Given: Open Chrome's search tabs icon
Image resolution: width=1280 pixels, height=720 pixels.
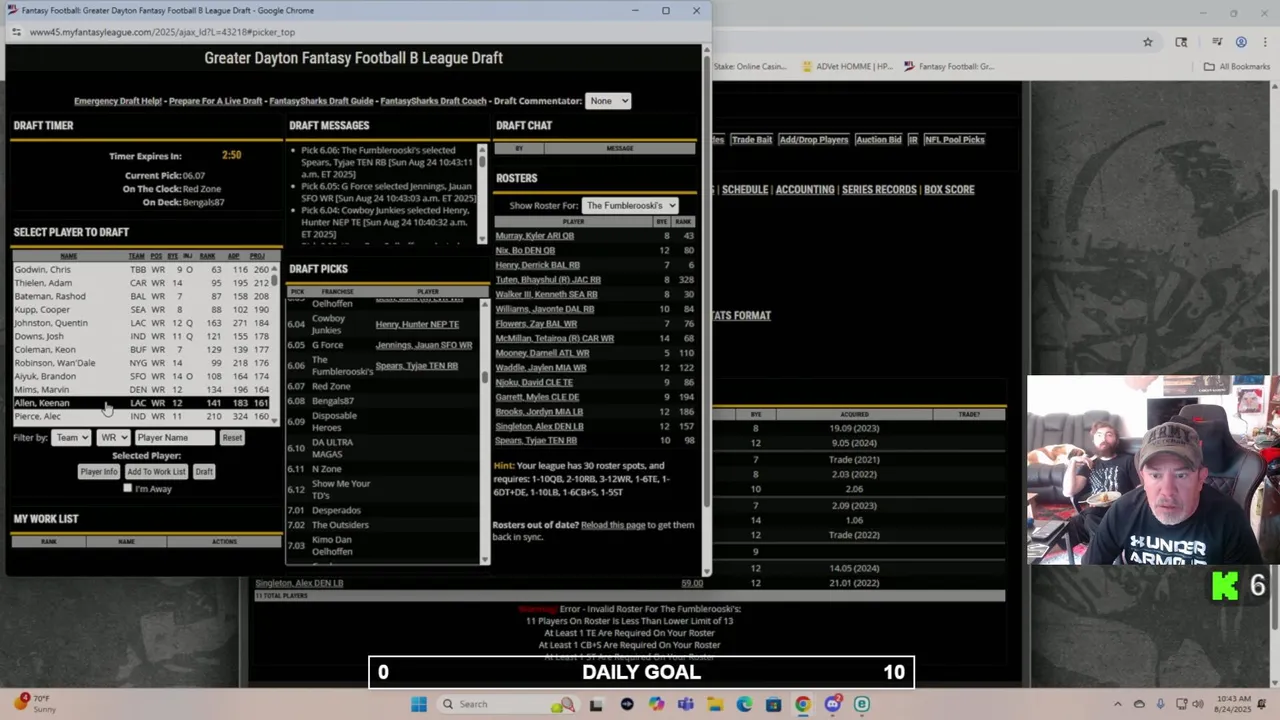Looking at the screenshot, I should click(x=1181, y=42).
